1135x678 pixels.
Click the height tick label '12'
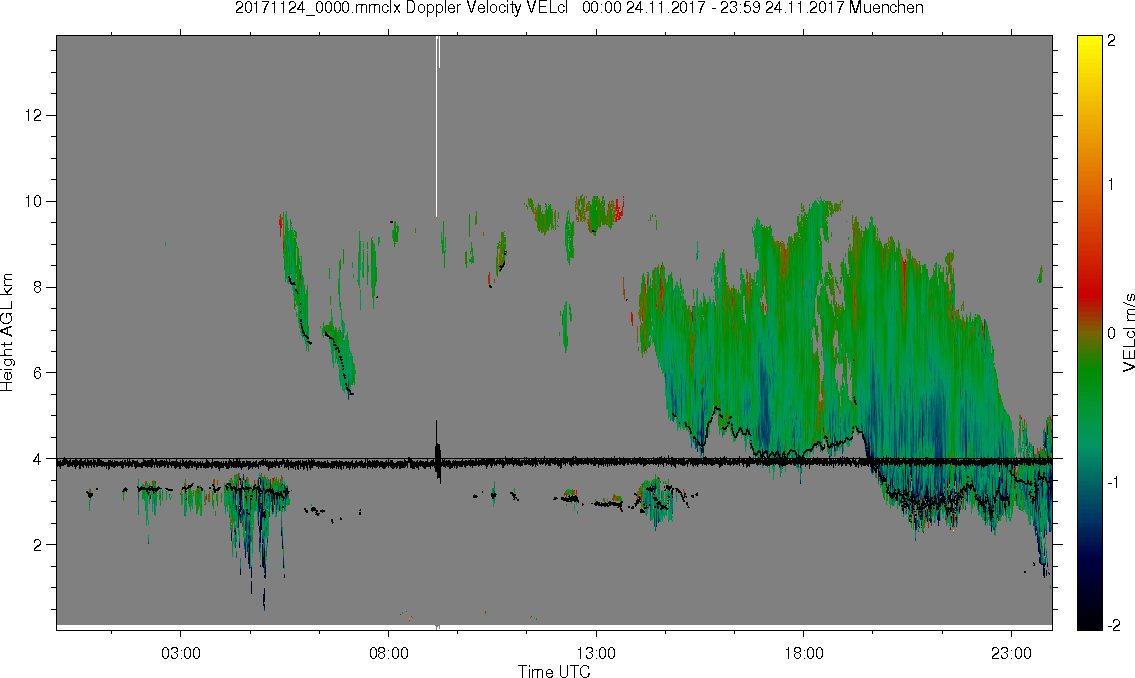pos(33,115)
